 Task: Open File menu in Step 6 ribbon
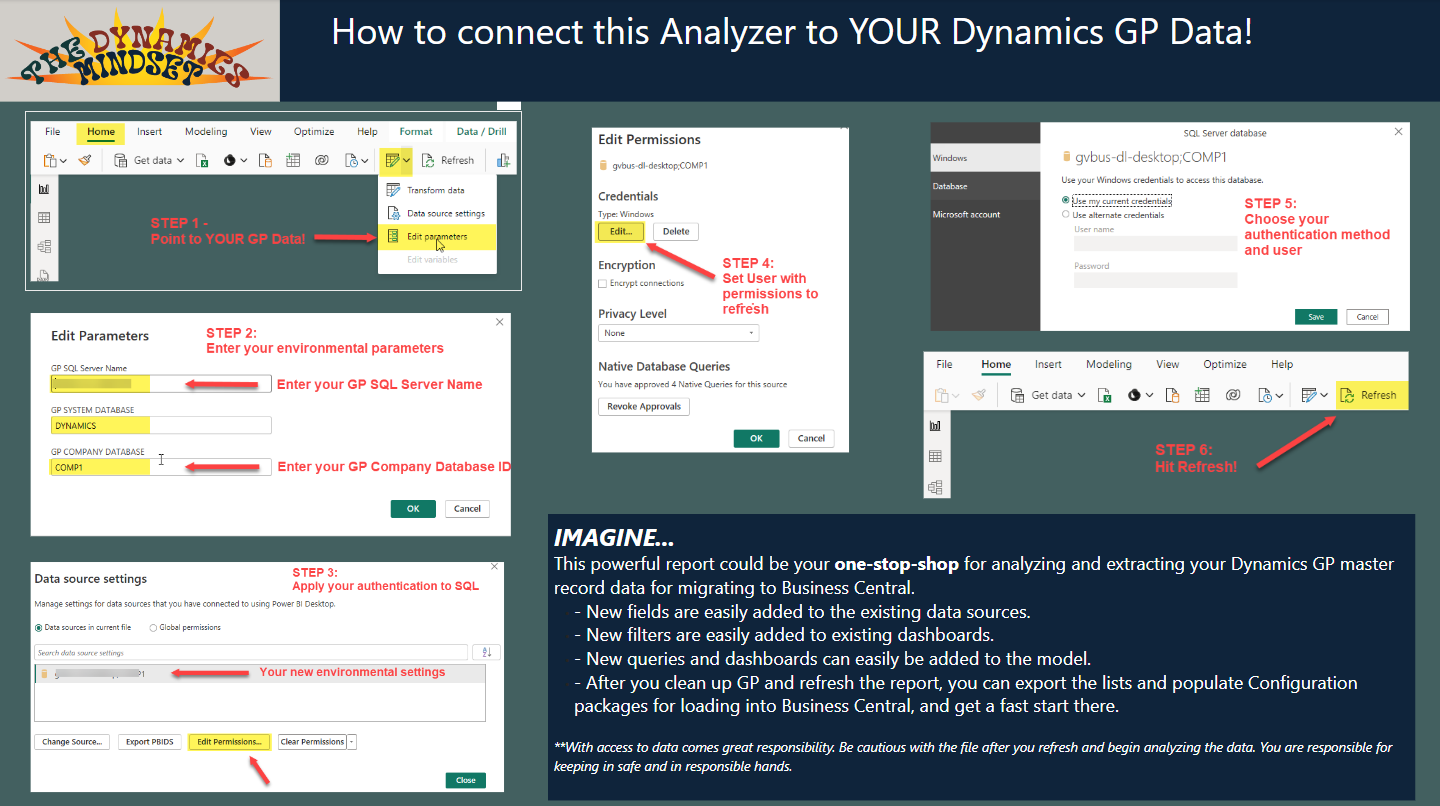(x=944, y=364)
